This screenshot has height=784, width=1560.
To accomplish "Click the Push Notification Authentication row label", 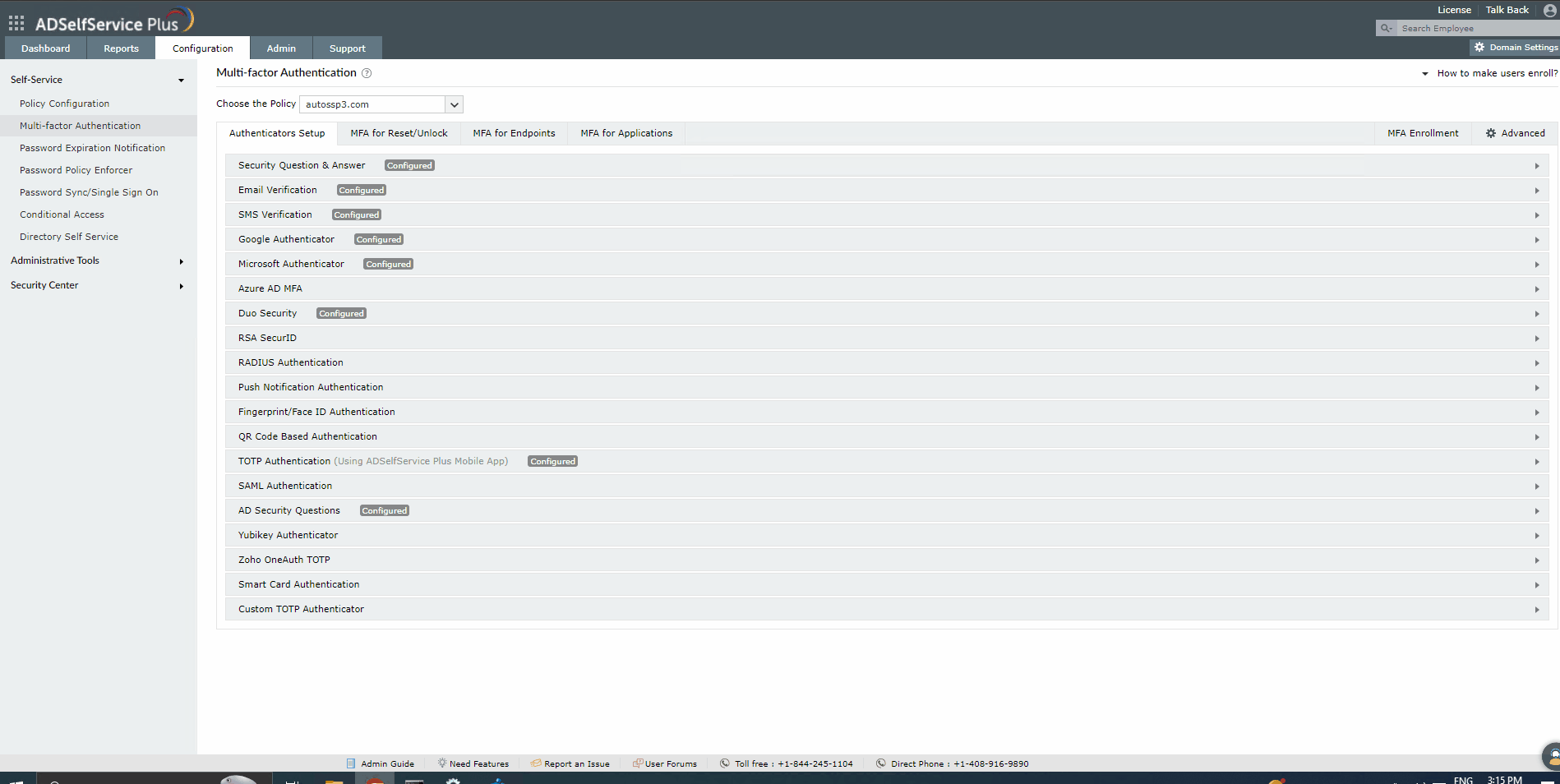I will (x=311, y=387).
